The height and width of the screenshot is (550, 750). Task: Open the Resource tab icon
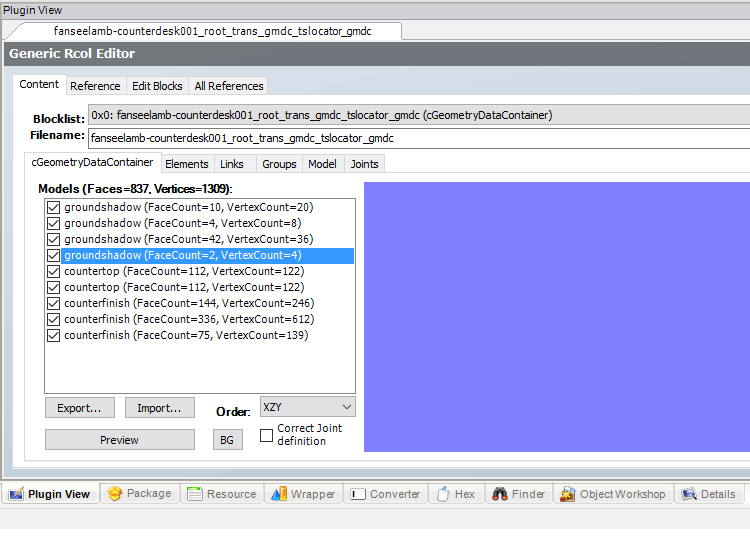click(x=195, y=493)
